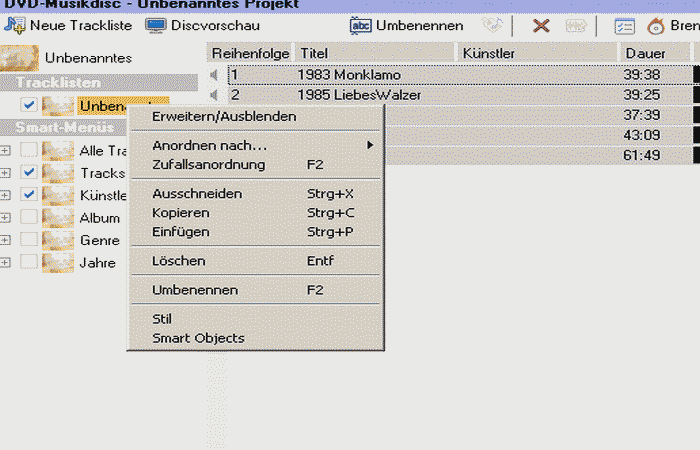Image resolution: width=700 pixels, height=450 pixels.
Task: Select the Unbenanntes project thumbnail at top
Action: 22,58
